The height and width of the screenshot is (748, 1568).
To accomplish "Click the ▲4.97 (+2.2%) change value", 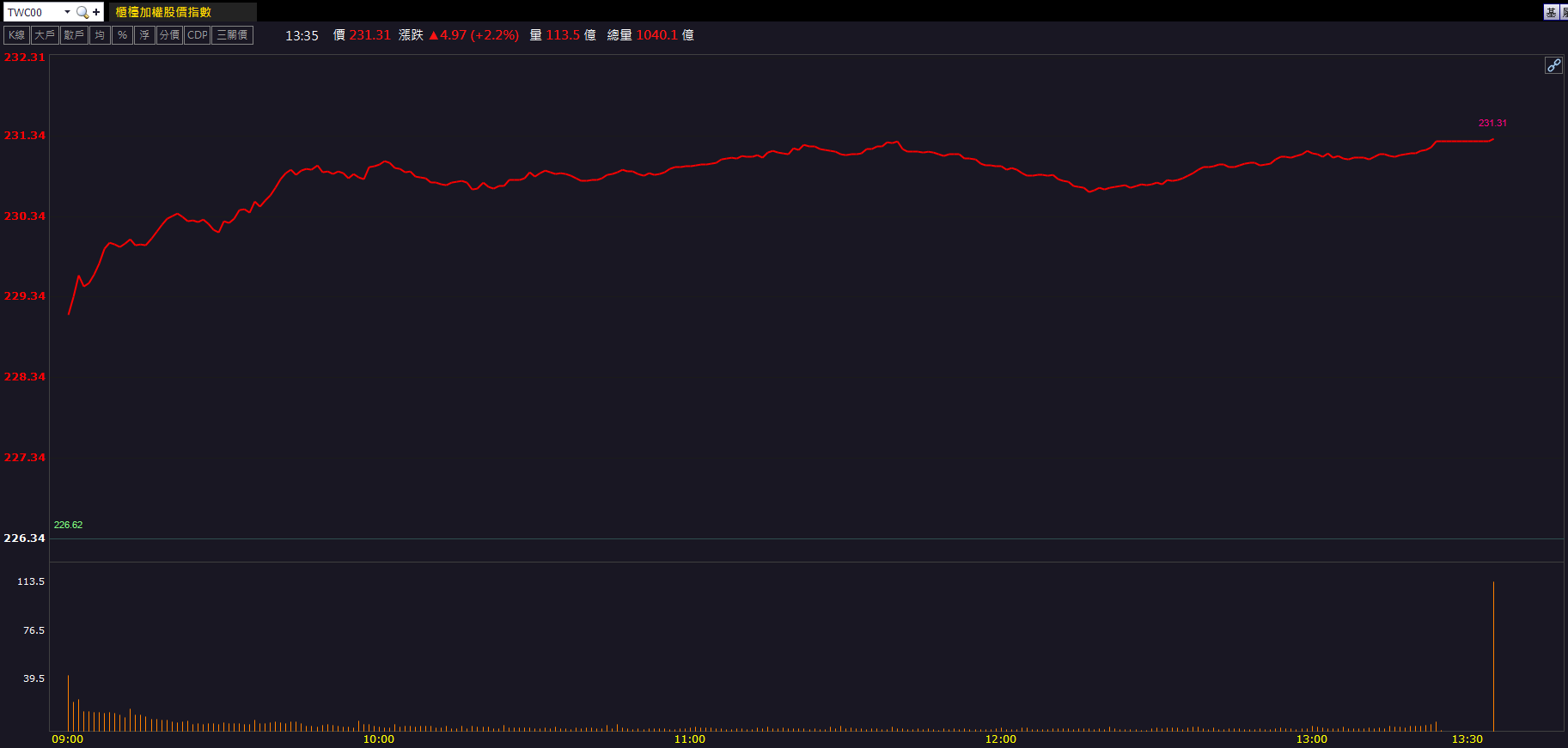I will 473,35.
